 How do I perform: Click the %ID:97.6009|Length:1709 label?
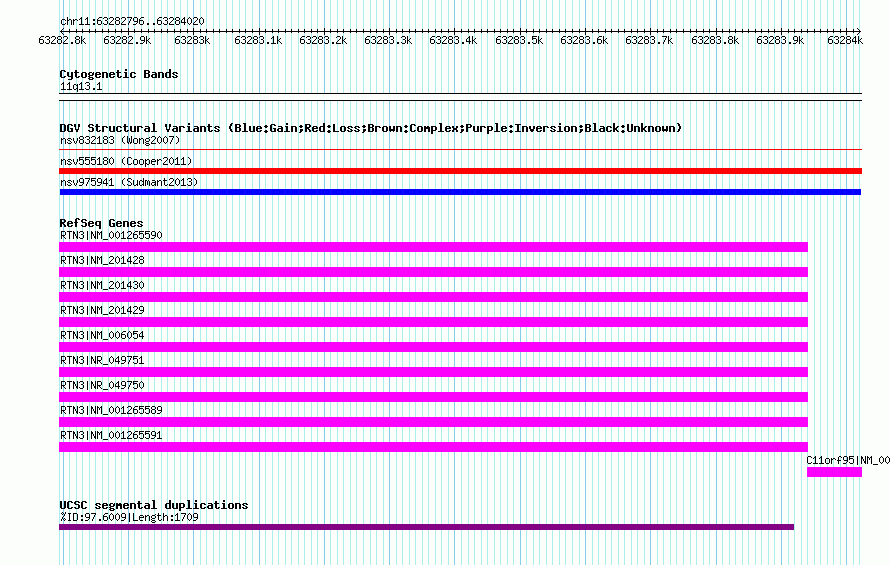pyautogui.click(x=129, y=517)
